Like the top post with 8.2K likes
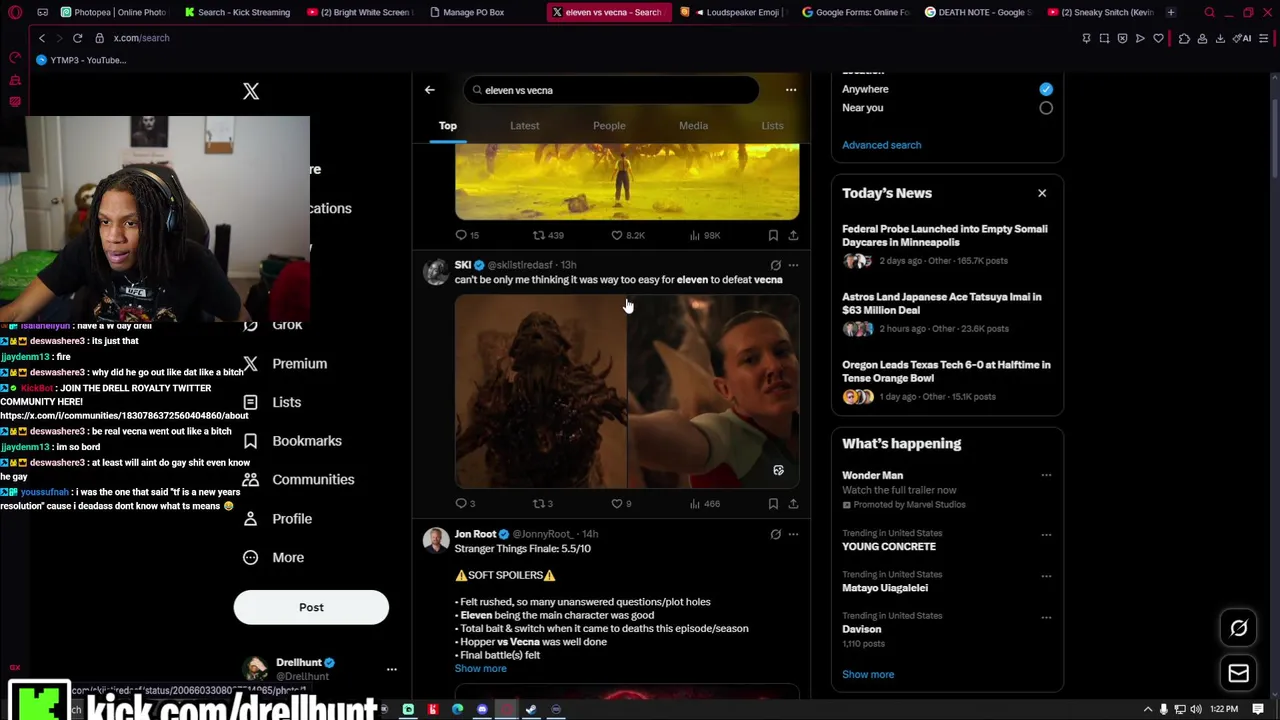This screenshot has width=1280, height=720. (x=628, y=235)
